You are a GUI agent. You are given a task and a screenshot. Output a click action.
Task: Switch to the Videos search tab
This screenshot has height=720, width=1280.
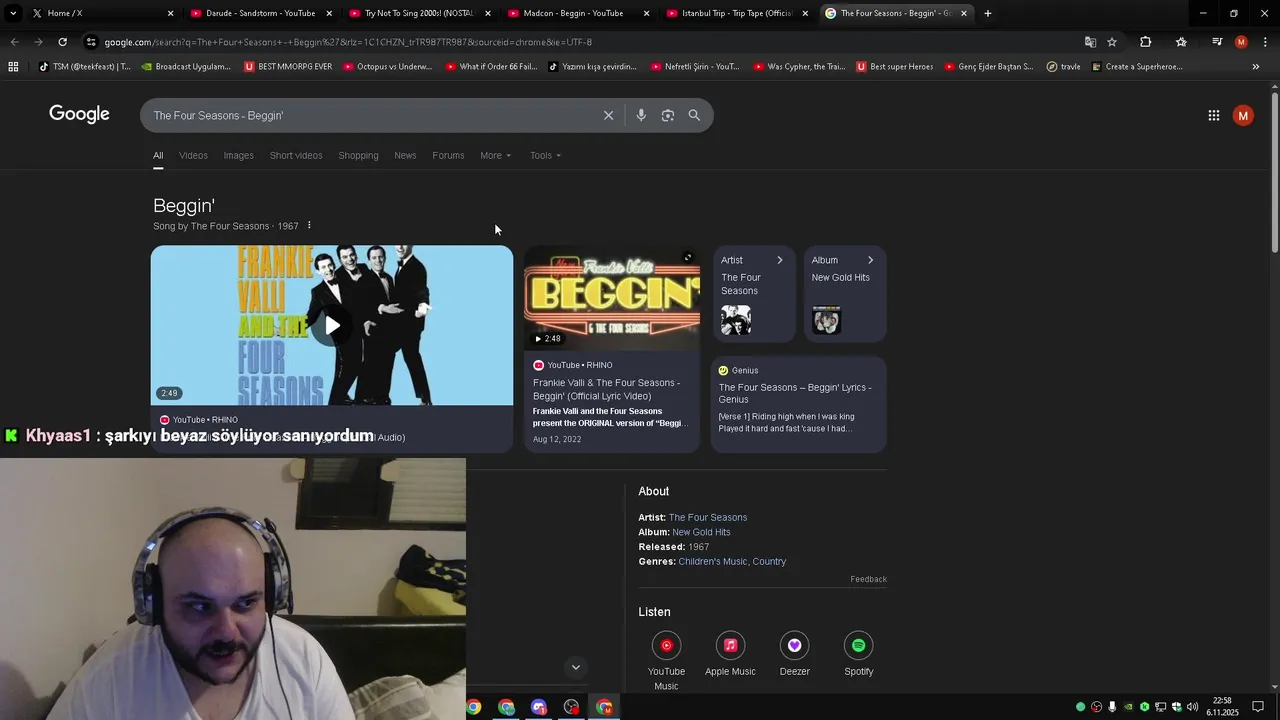[x=193, y=155]
